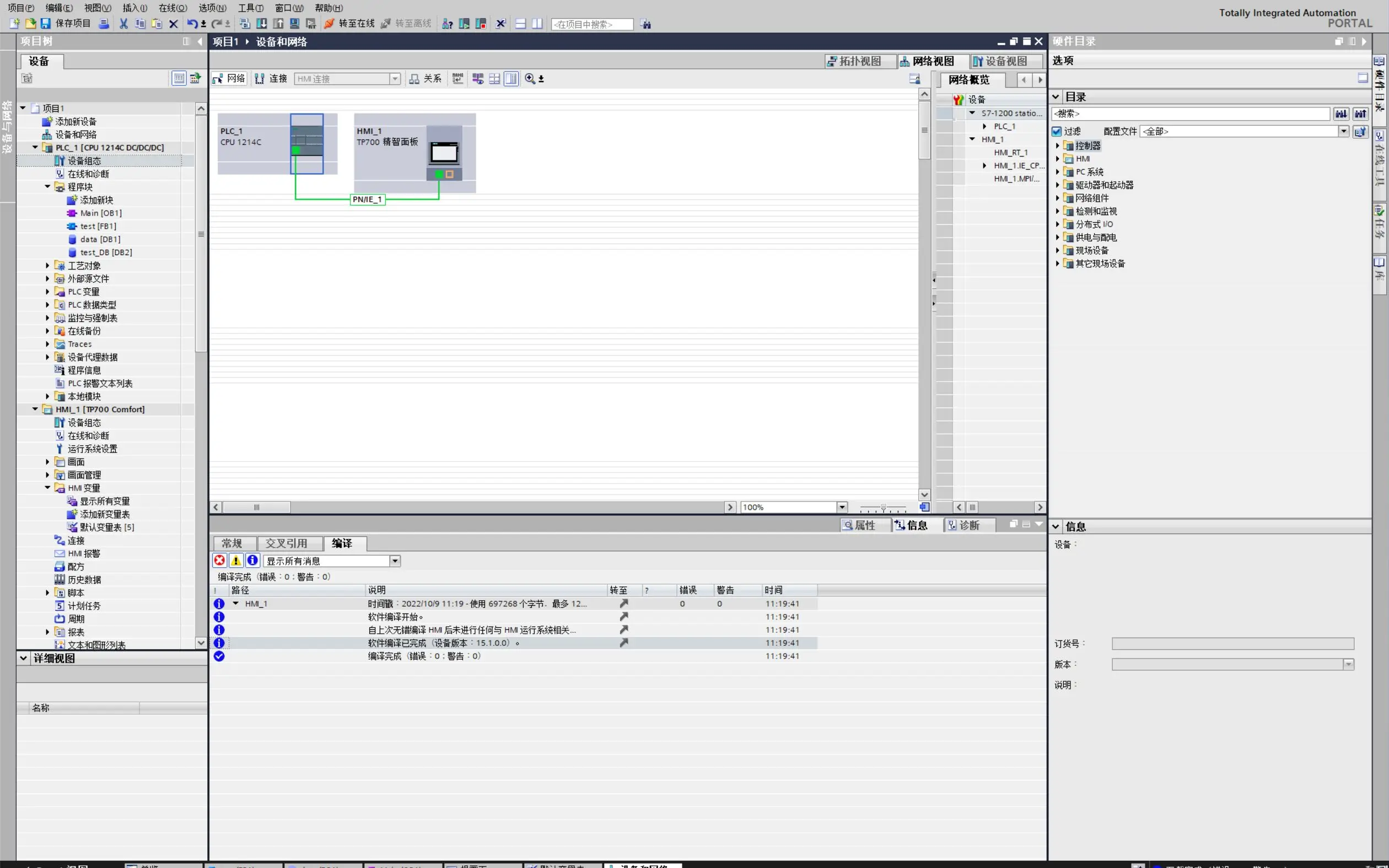The height and width of the screenshot is (868, 1389).
Task: Split the editor area horizontally
Action: (x=520, y=24)
